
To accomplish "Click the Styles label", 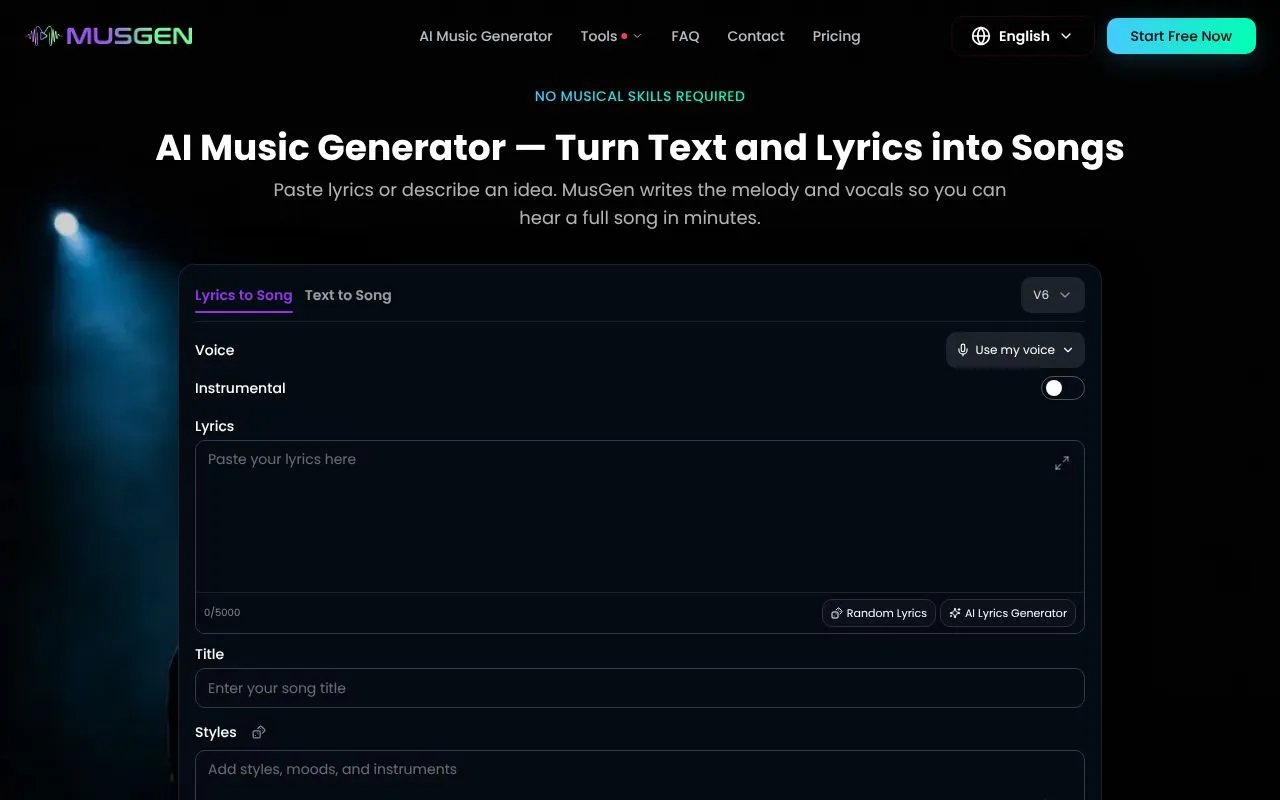I will 216,732.
